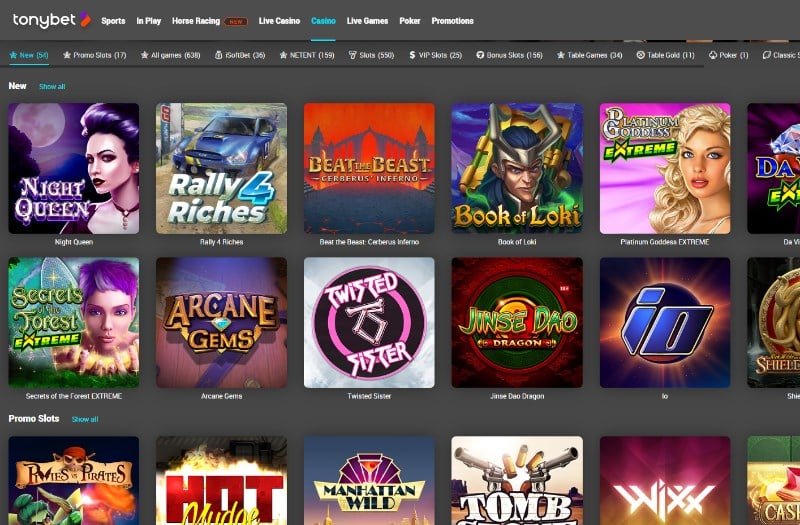Open the Twisted Sister thumbnail
The width and height of the screenshot is (800, 525).
click(369, 322)
